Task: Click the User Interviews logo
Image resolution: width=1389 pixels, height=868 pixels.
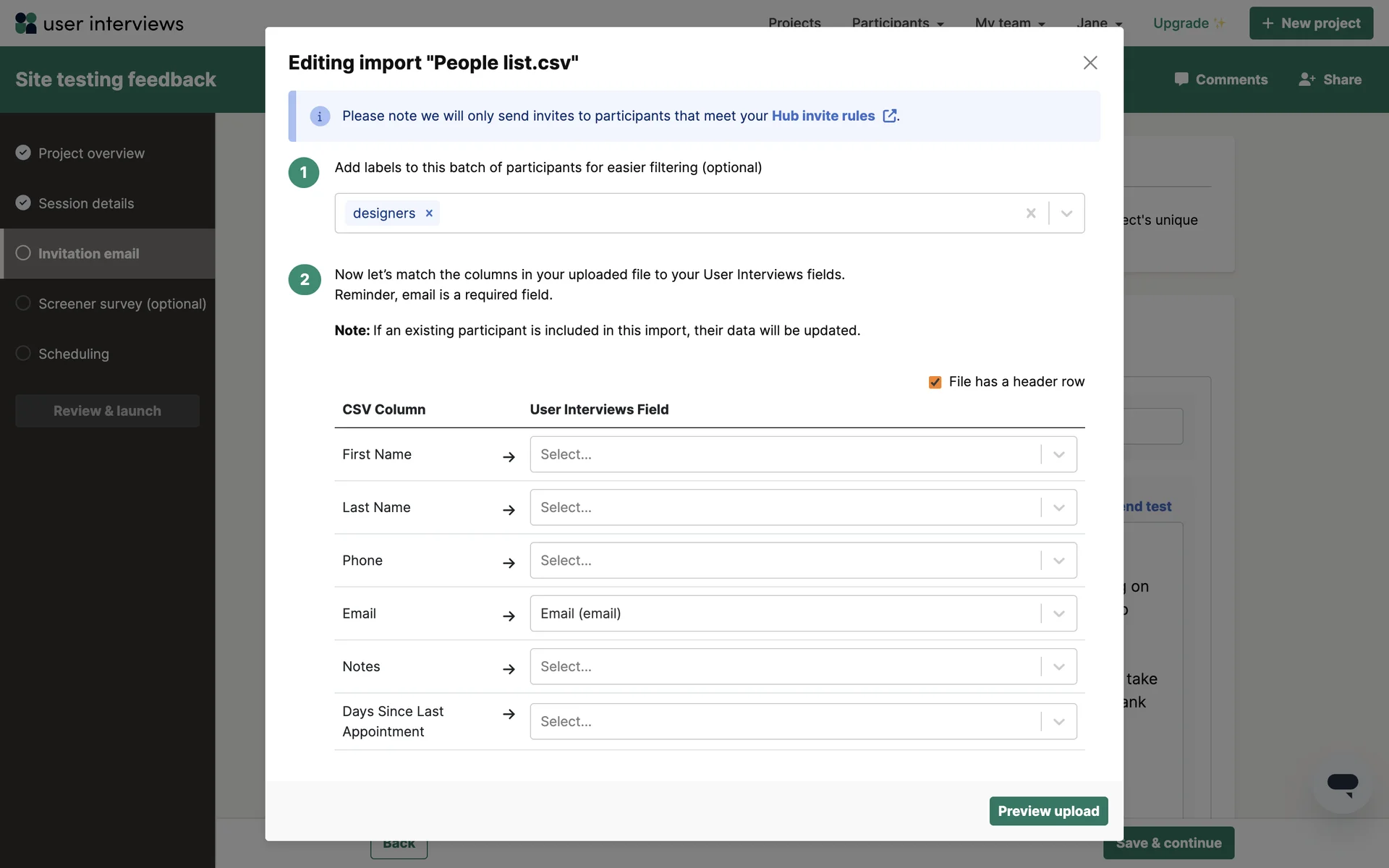Action: pos(99,23)
